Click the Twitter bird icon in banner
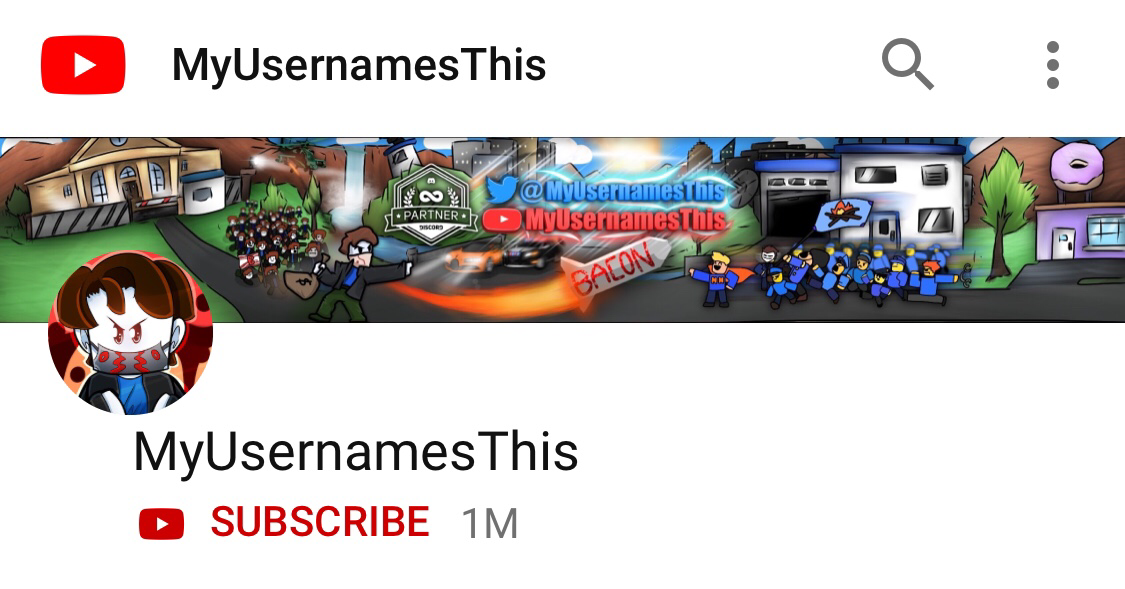 [x=502, y=189]
